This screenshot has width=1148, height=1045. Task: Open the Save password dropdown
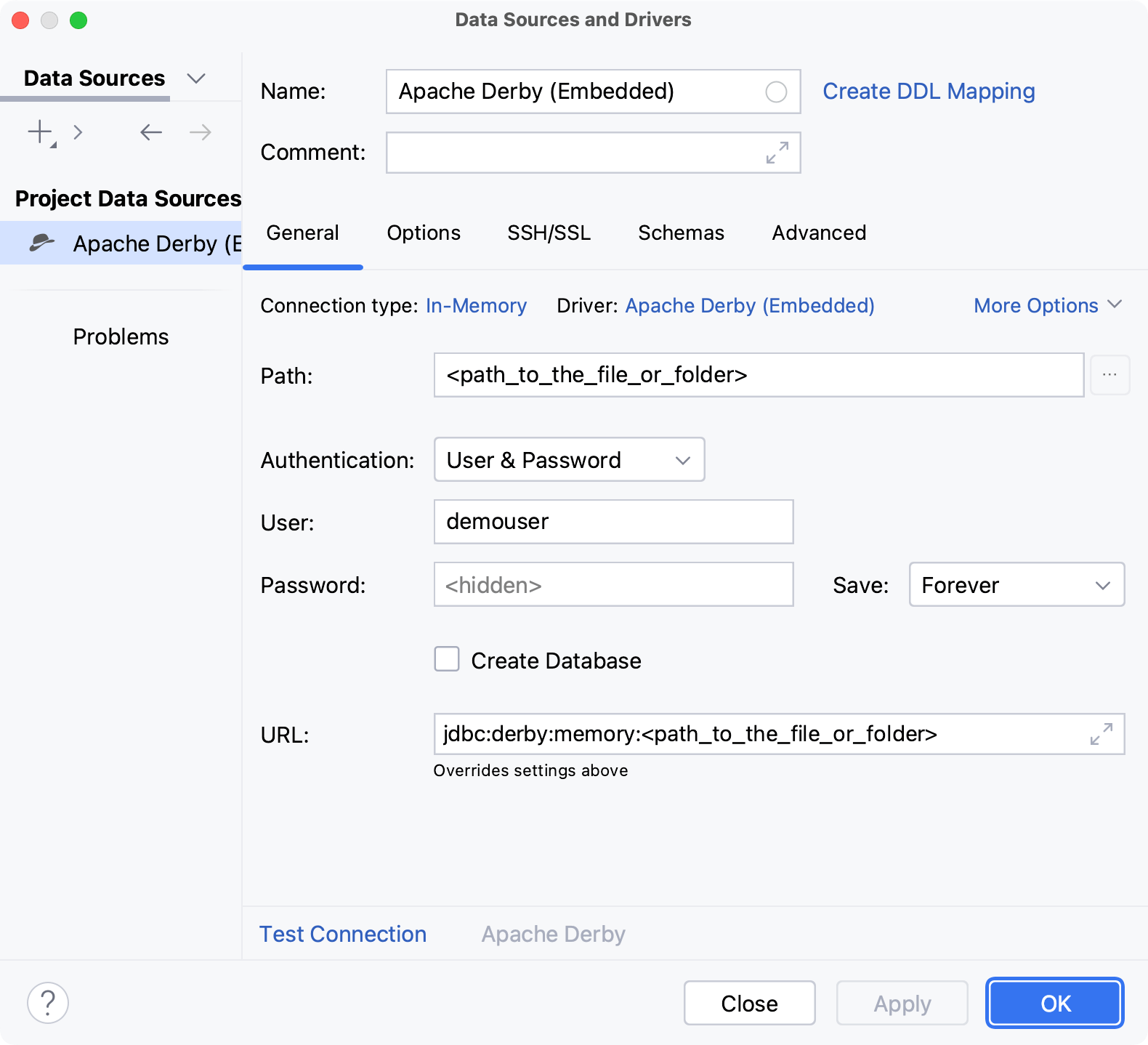[x=1016, y=585]
